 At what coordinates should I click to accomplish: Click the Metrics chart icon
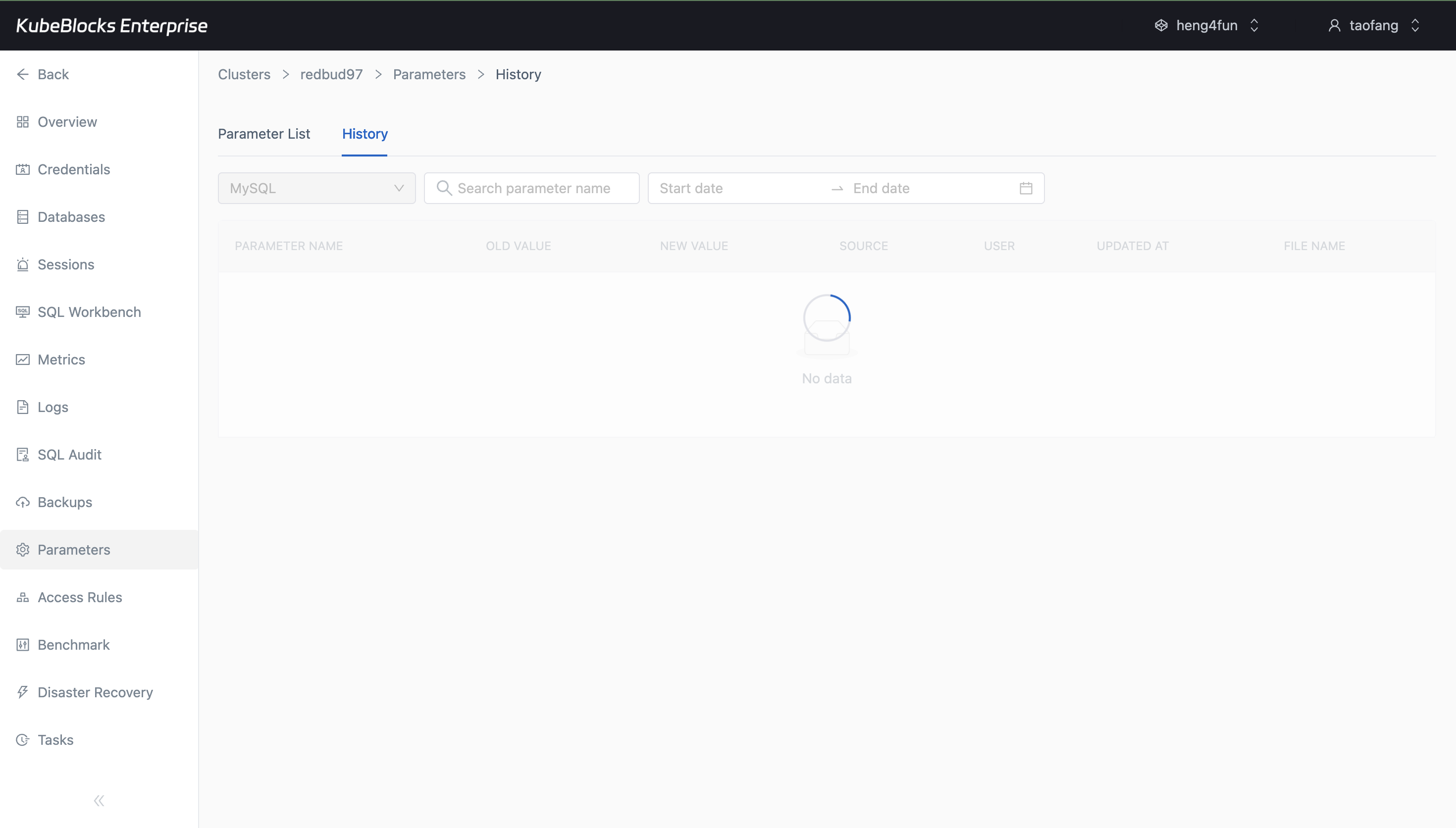tap(23, 360)
